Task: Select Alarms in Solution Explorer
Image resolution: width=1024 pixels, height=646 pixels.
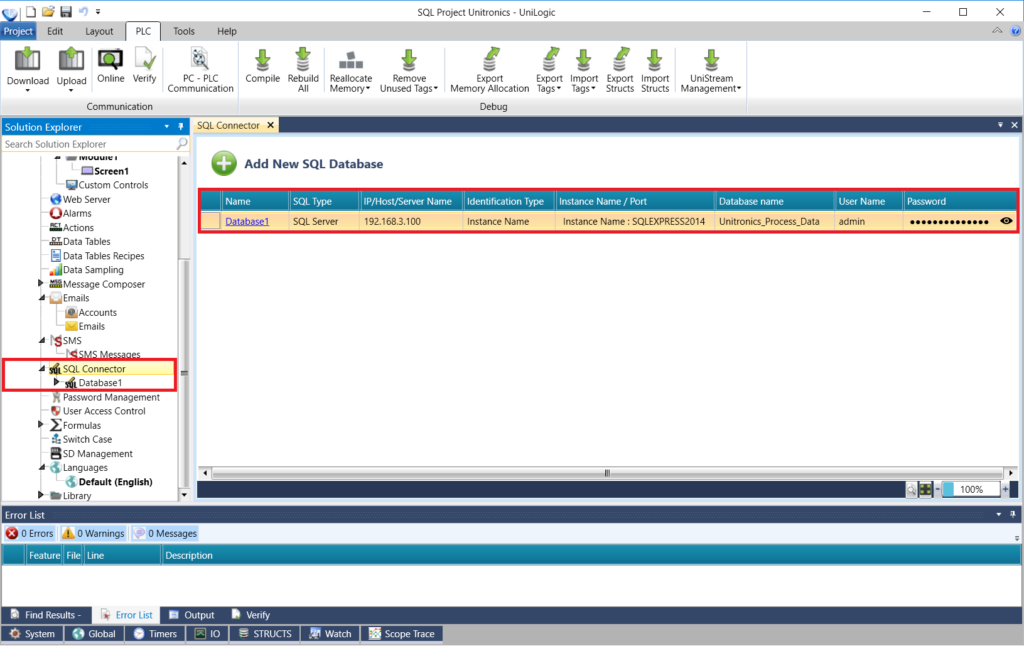Action: point(71,214)
